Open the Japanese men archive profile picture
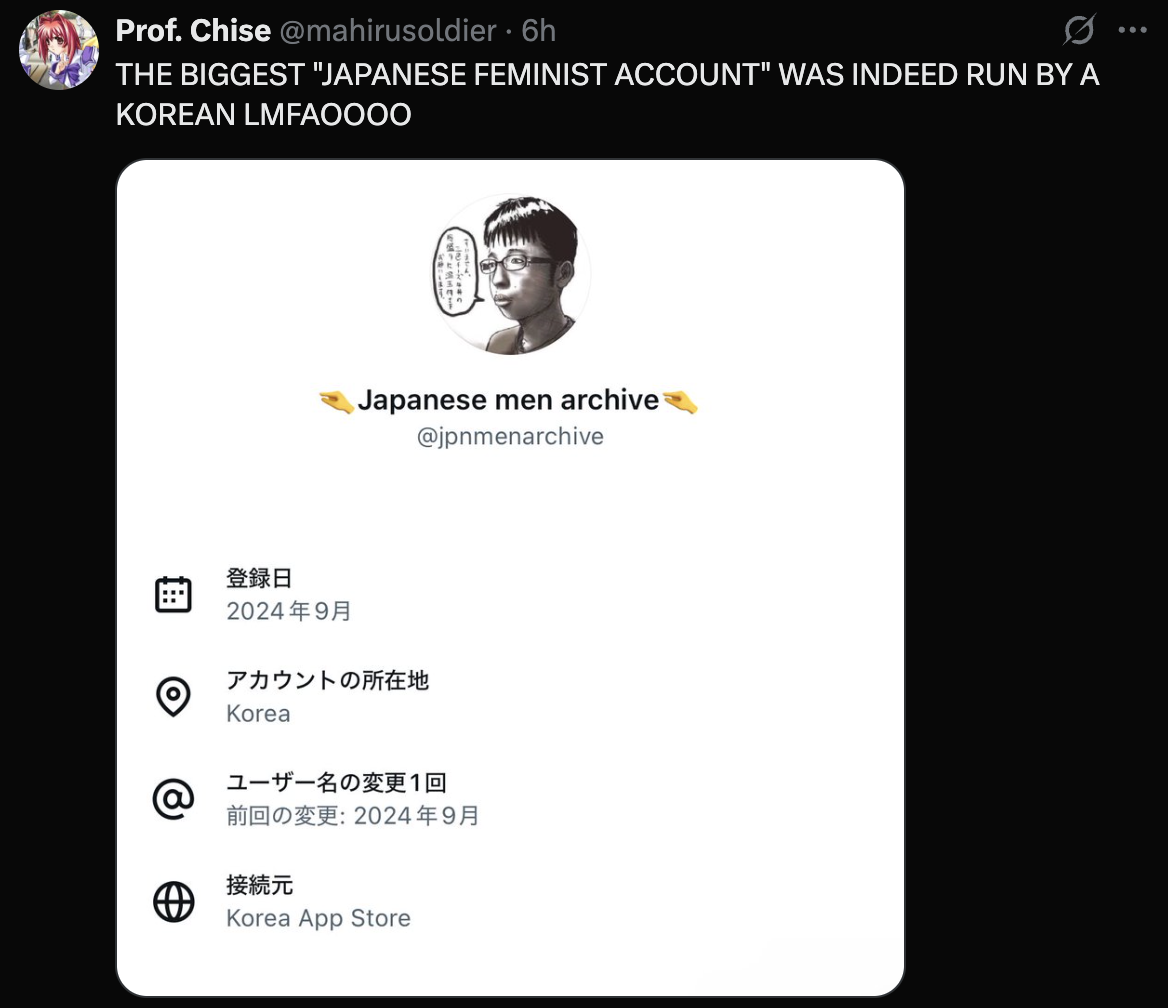 (x=511, y=274)
